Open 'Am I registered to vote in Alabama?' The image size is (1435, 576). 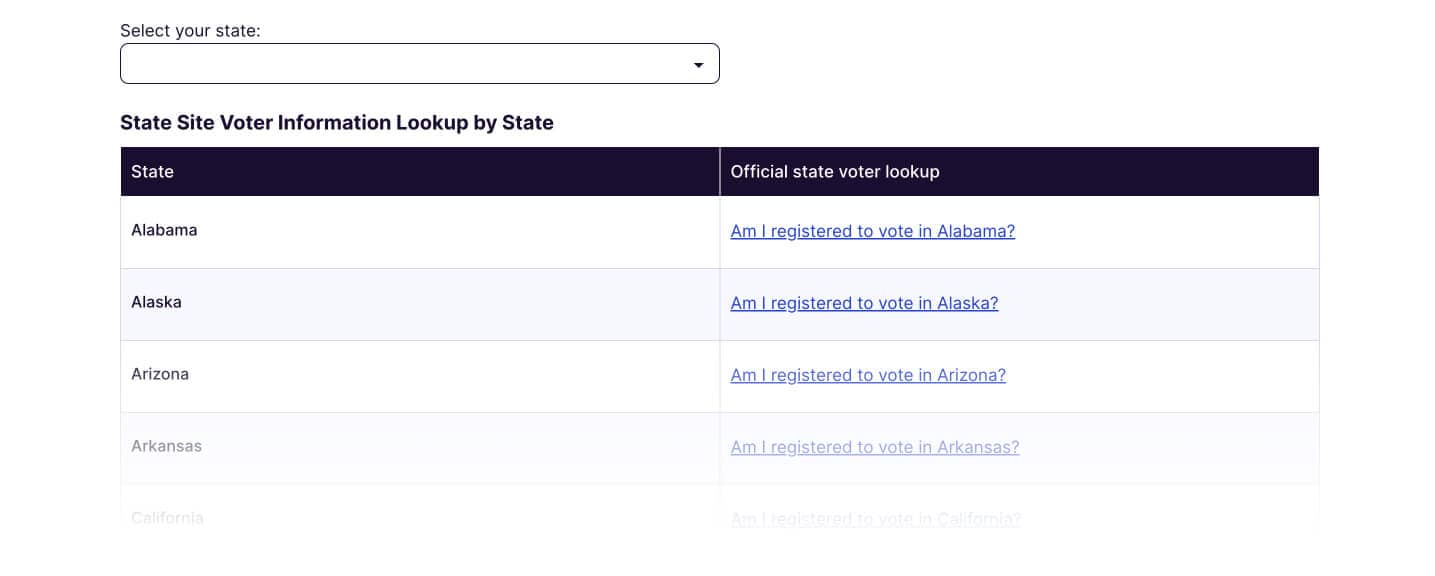point(873,231)
